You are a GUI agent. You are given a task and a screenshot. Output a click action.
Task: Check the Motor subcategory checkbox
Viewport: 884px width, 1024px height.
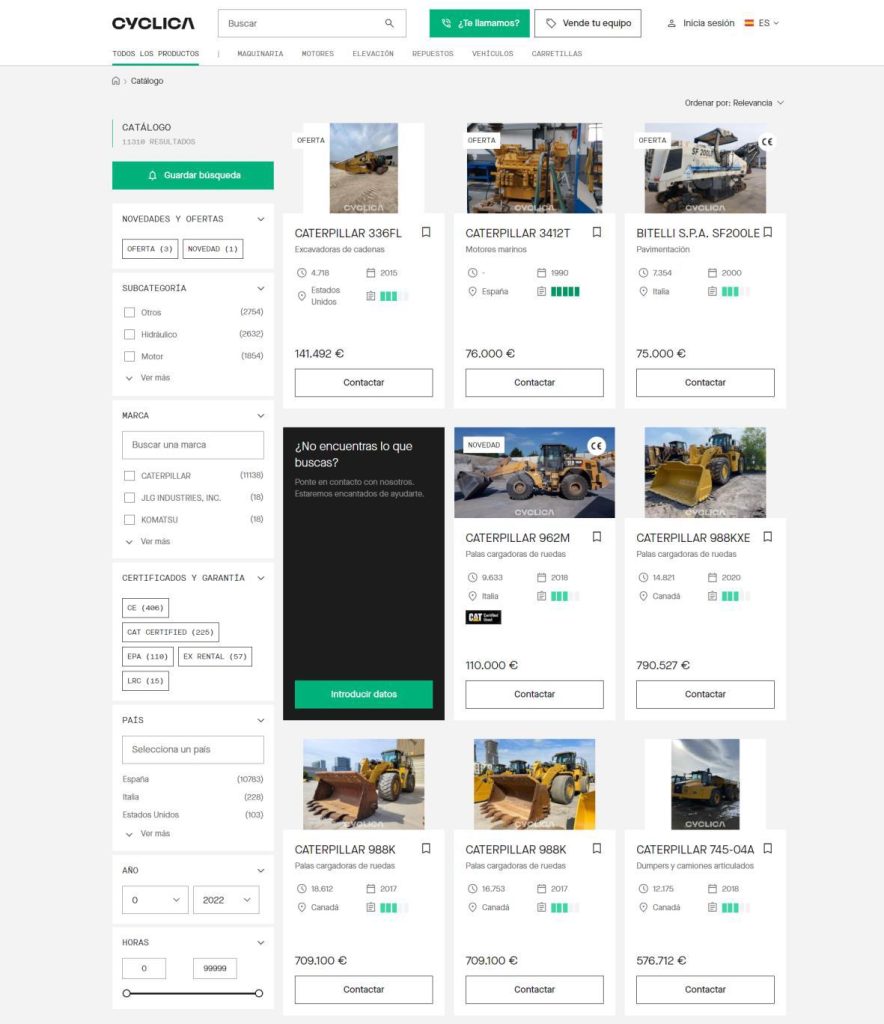[129, 357]
